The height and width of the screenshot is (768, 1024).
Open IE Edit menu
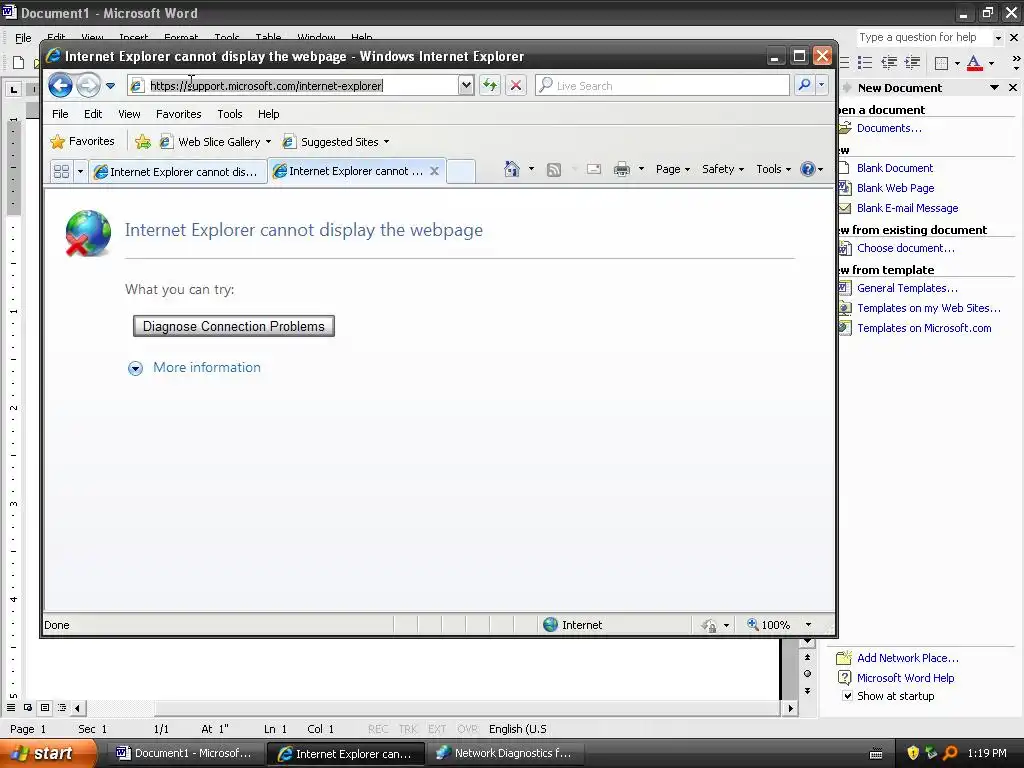pos(93,114)
